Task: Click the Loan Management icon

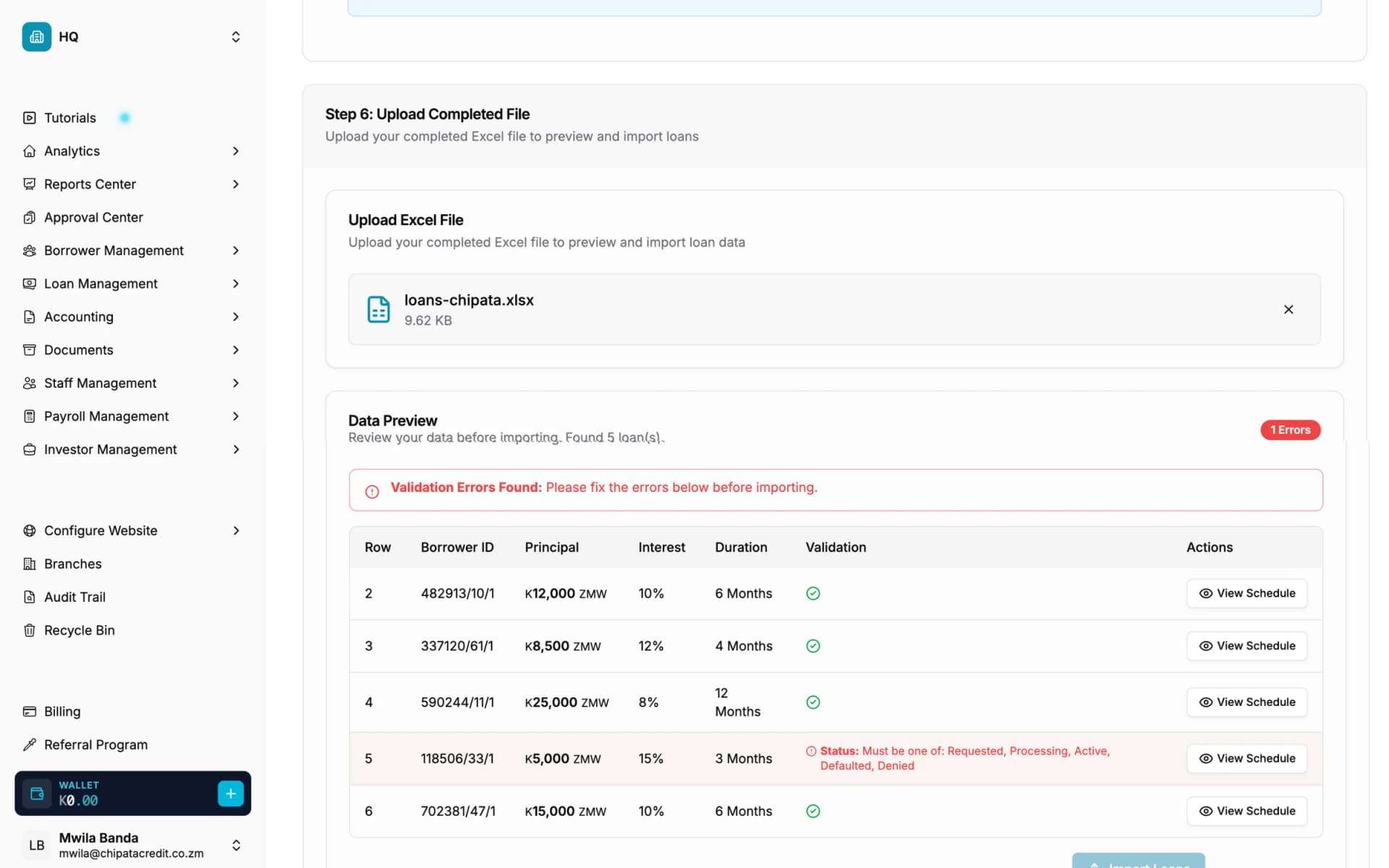Action: 29,284
